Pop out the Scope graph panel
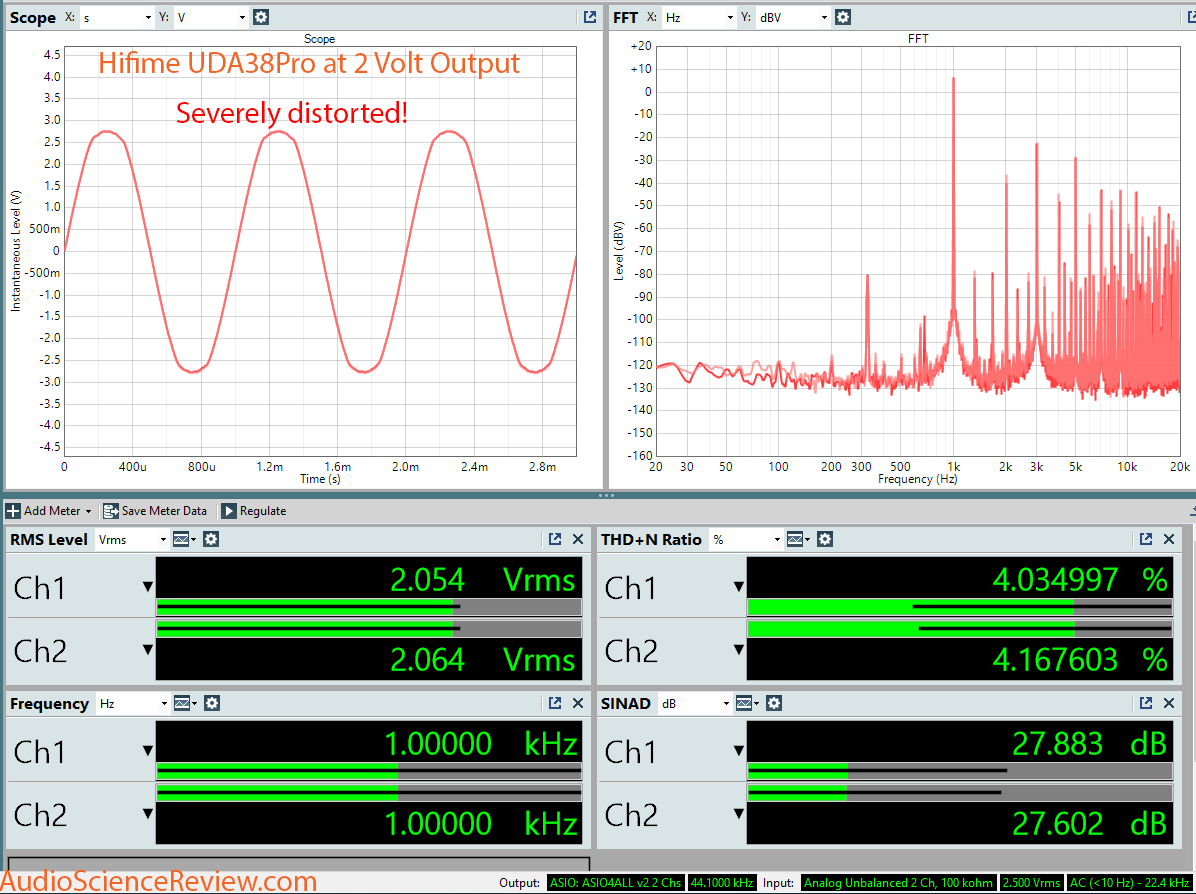1196x894 pixels. pyautogui.click(x=590, y=17)
